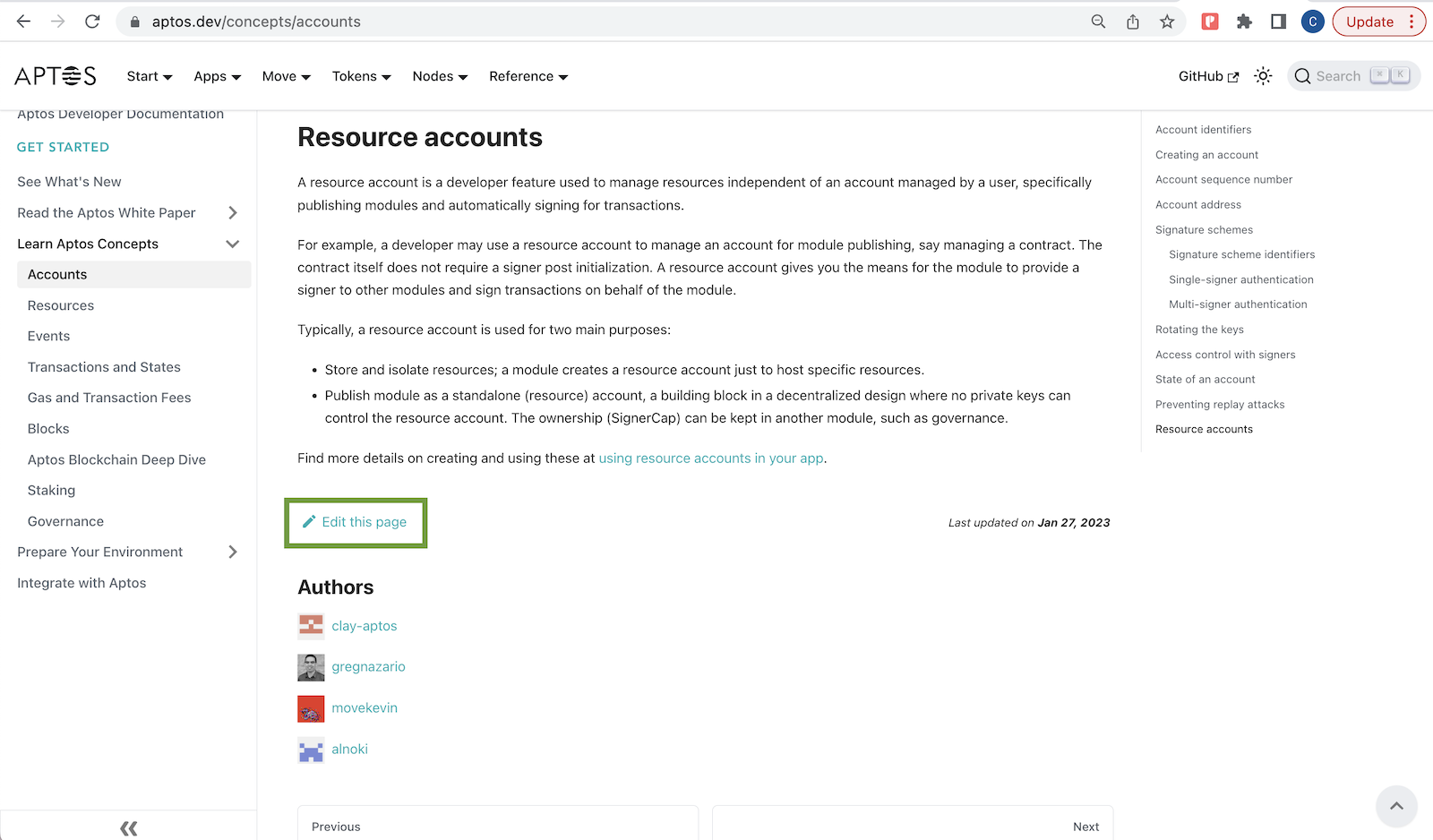1433x840 pixels.
Task: Bookmark page with star icon
Action: [x=1166, y=21]
